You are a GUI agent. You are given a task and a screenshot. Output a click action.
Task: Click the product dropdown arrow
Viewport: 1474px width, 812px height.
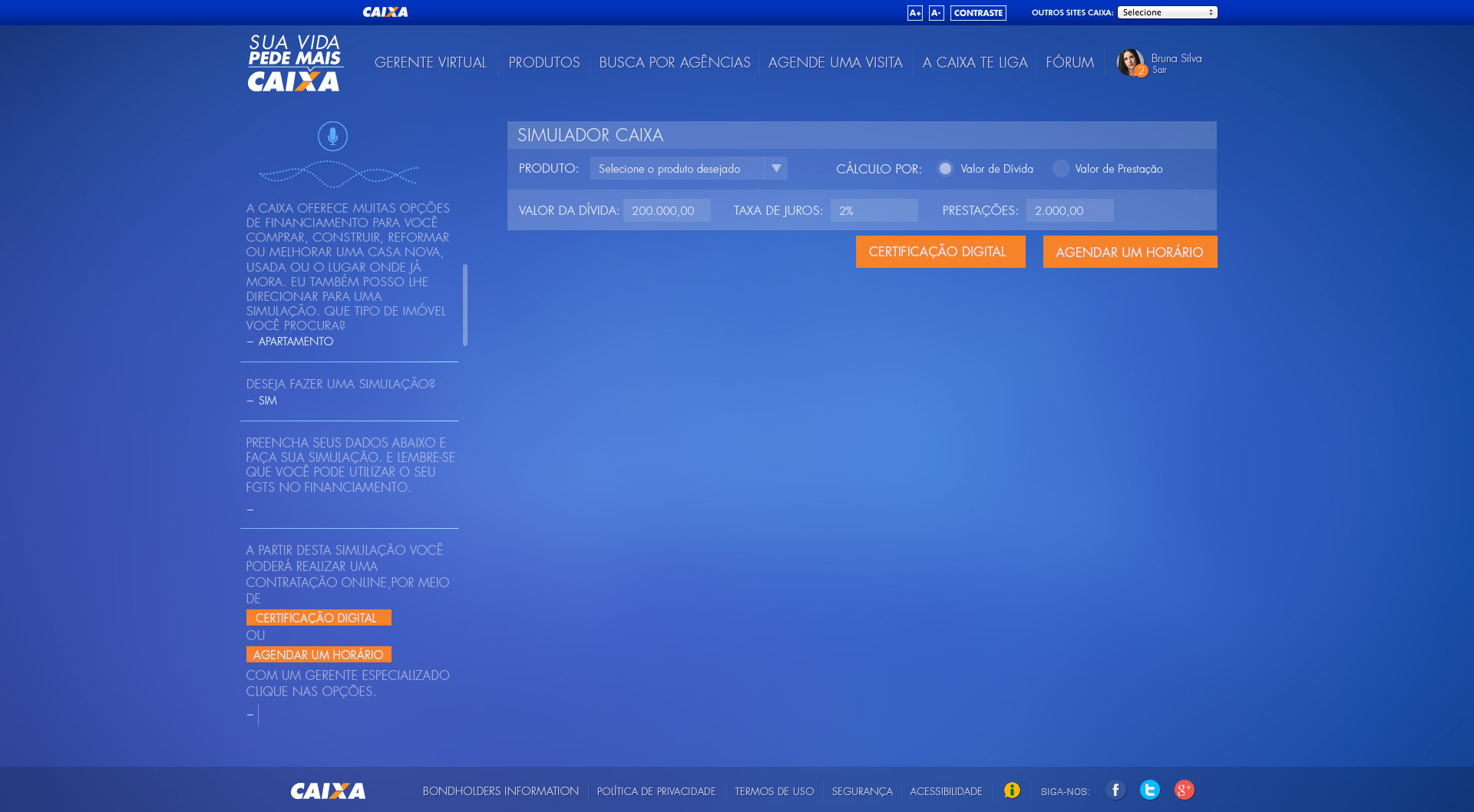click(x=776, y=168)
